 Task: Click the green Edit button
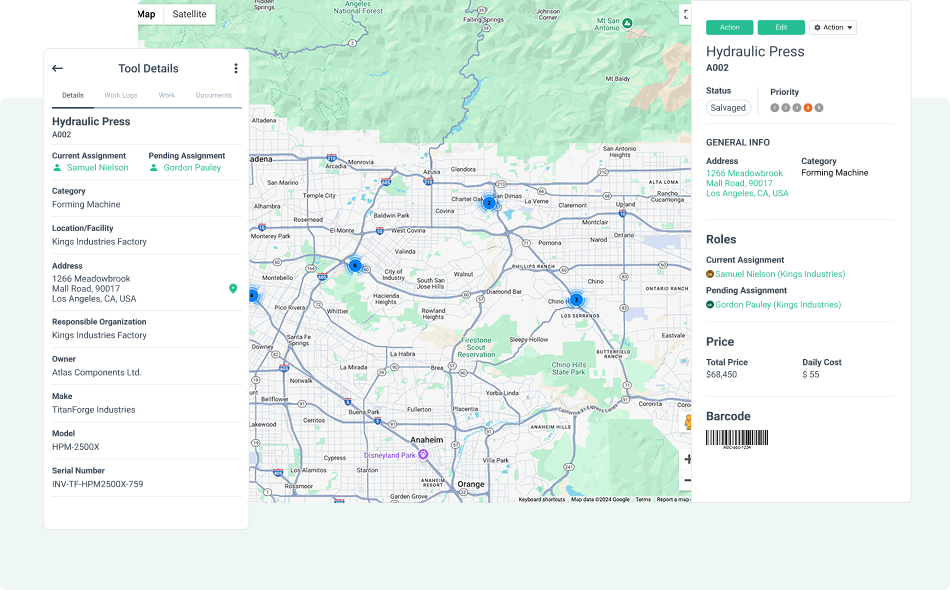click(x=781, y=28)
